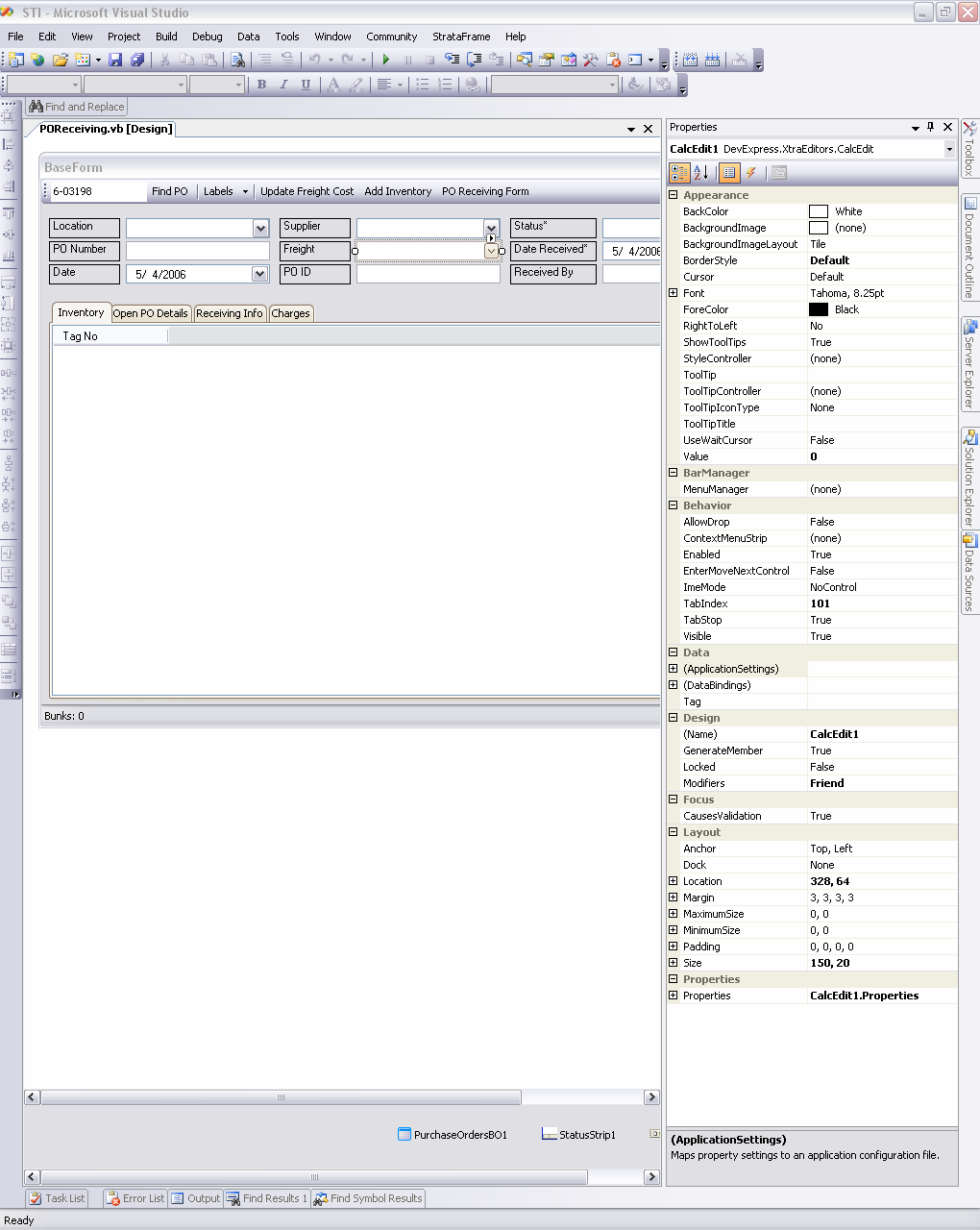
Task: Expand the Font property node
Action: (x=673, y=293)
